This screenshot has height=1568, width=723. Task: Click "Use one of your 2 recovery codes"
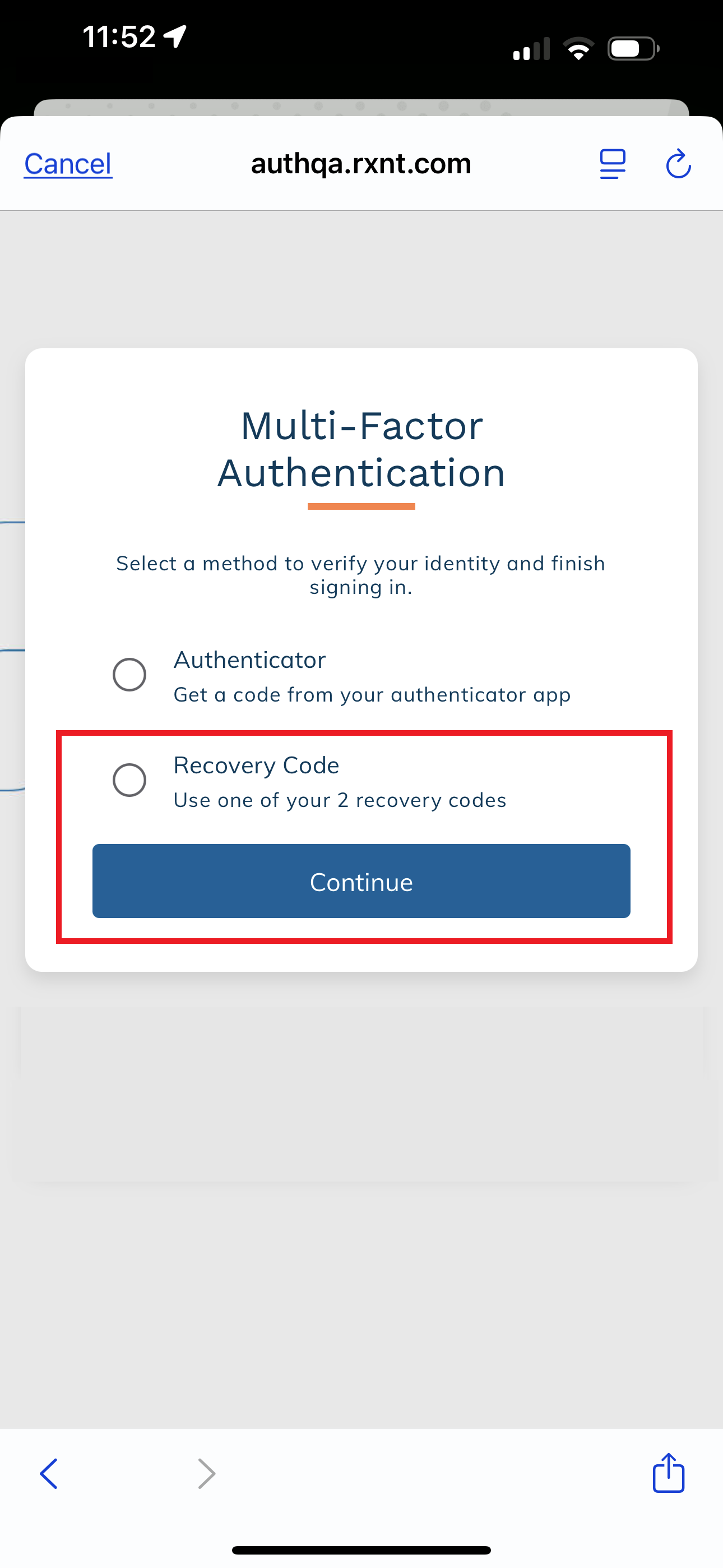click(x=340, y=800)
